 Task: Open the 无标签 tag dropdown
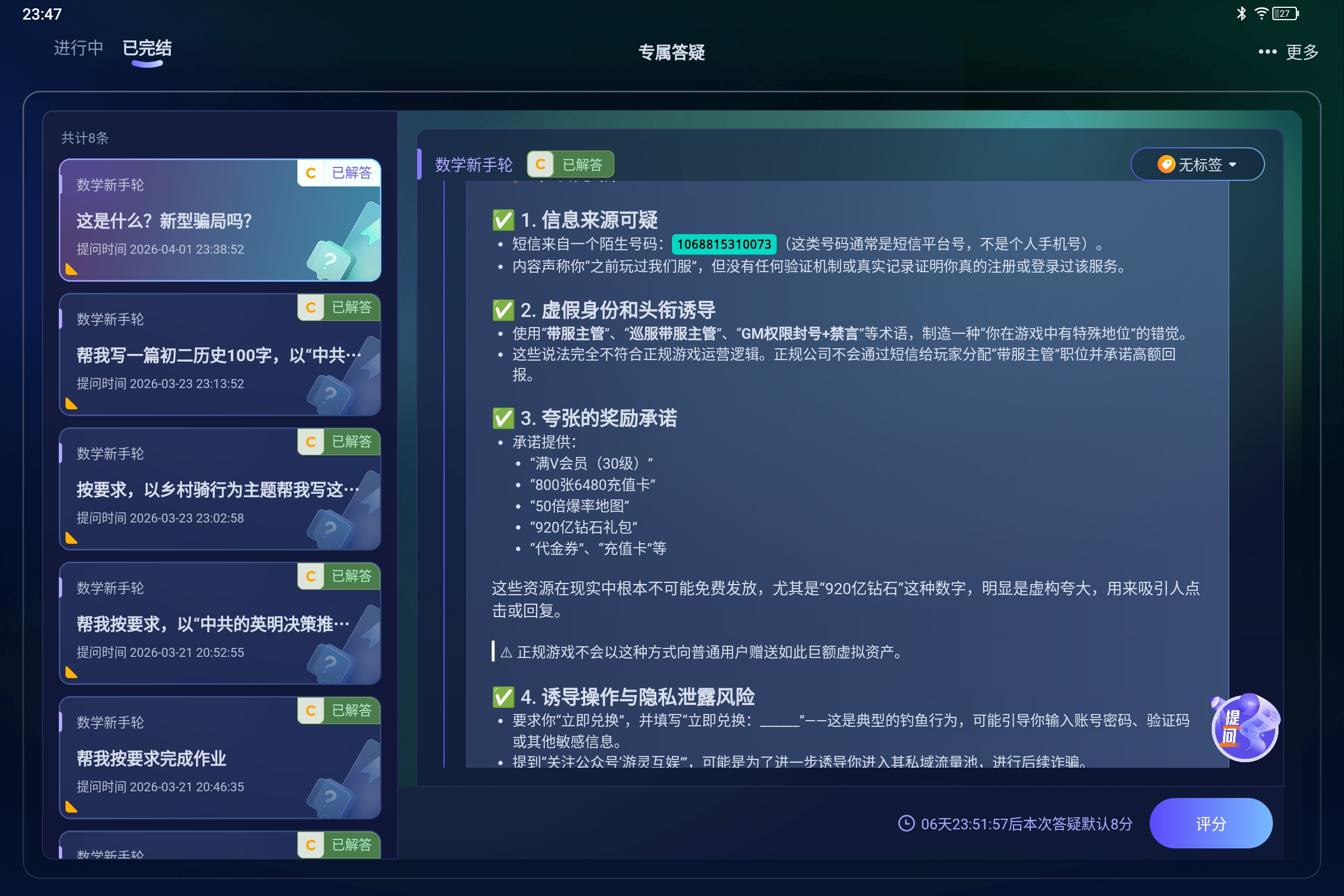[x=1198, y=165]
